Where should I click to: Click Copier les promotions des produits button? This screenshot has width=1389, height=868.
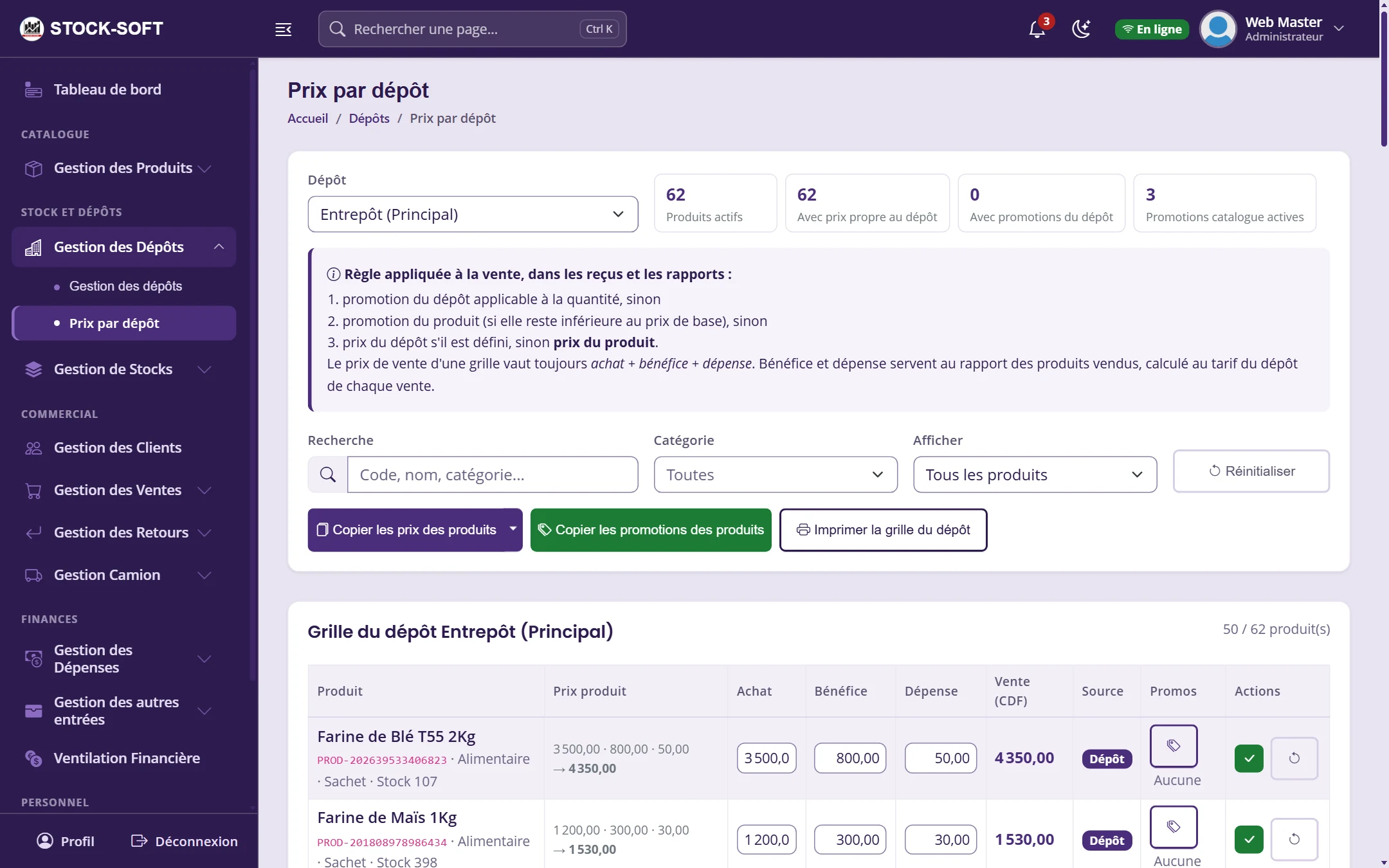coord(651,530)
